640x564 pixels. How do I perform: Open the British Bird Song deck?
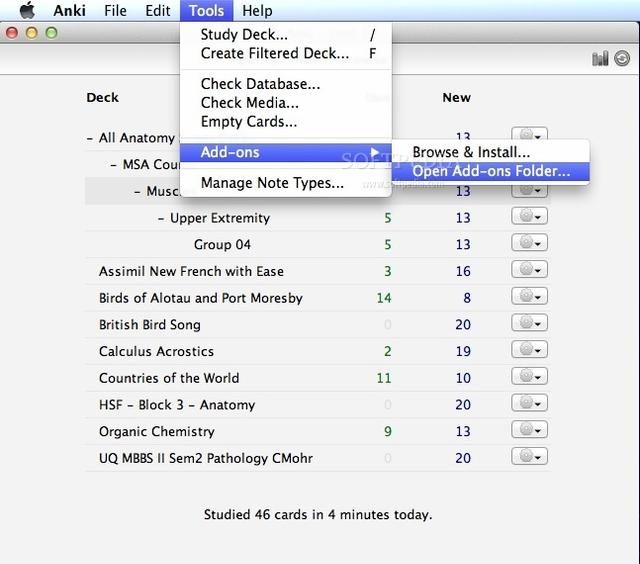click(x=150, y=324)
